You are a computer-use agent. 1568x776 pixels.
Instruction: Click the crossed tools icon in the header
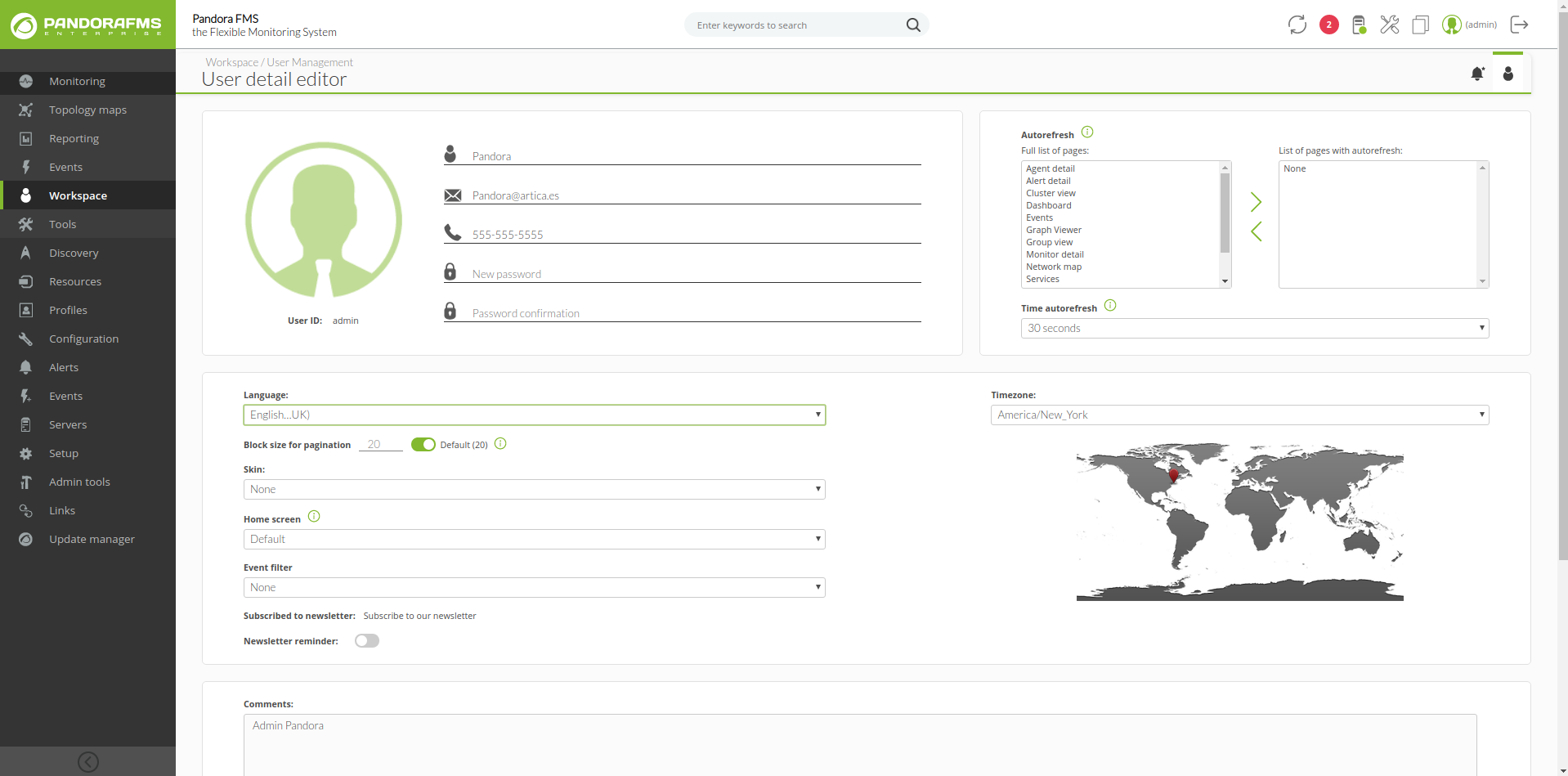pos(1390,25)
